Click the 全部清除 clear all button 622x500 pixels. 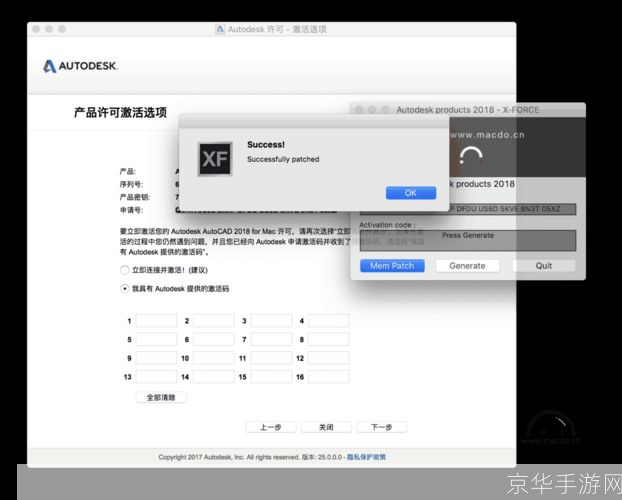point(161,397)
